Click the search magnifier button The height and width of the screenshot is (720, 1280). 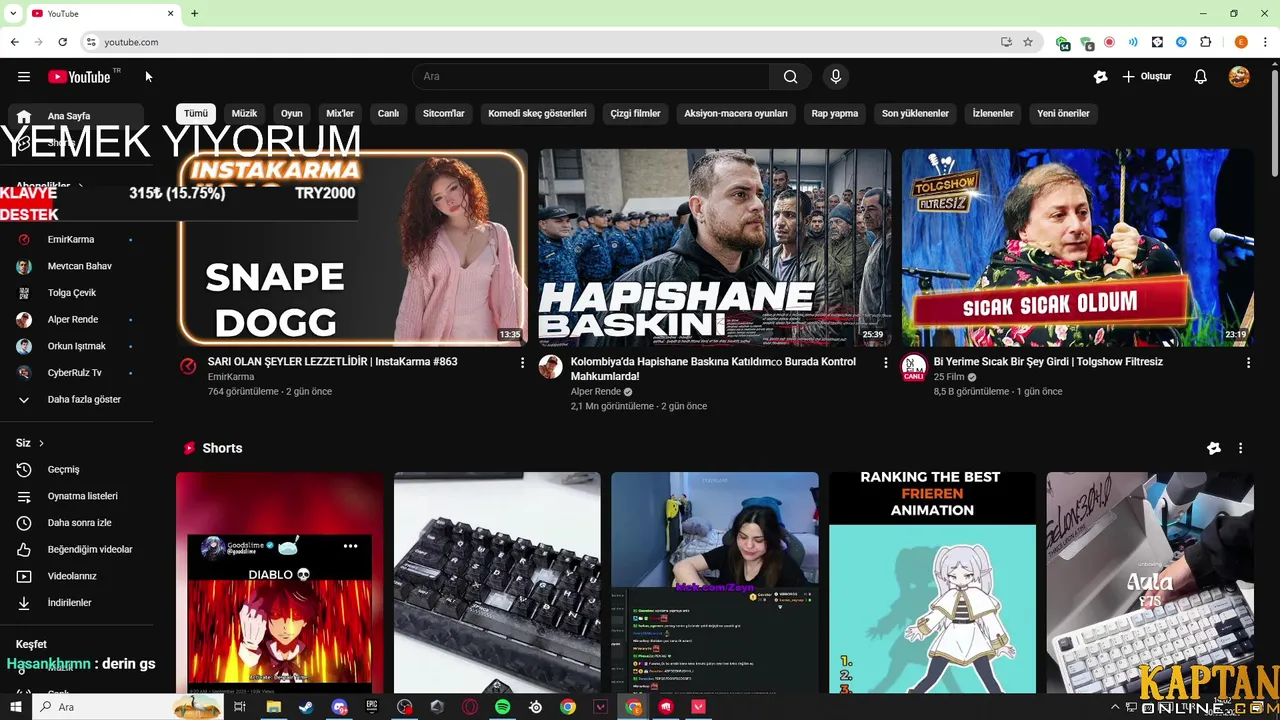click(x=791, y=77)
